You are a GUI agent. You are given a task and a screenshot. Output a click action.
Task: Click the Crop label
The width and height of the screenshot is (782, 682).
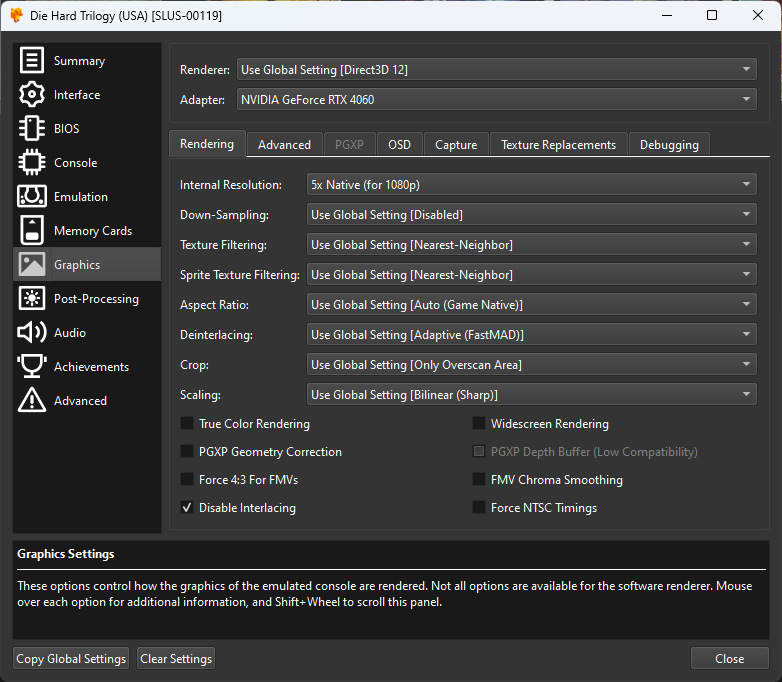point(195,364)
